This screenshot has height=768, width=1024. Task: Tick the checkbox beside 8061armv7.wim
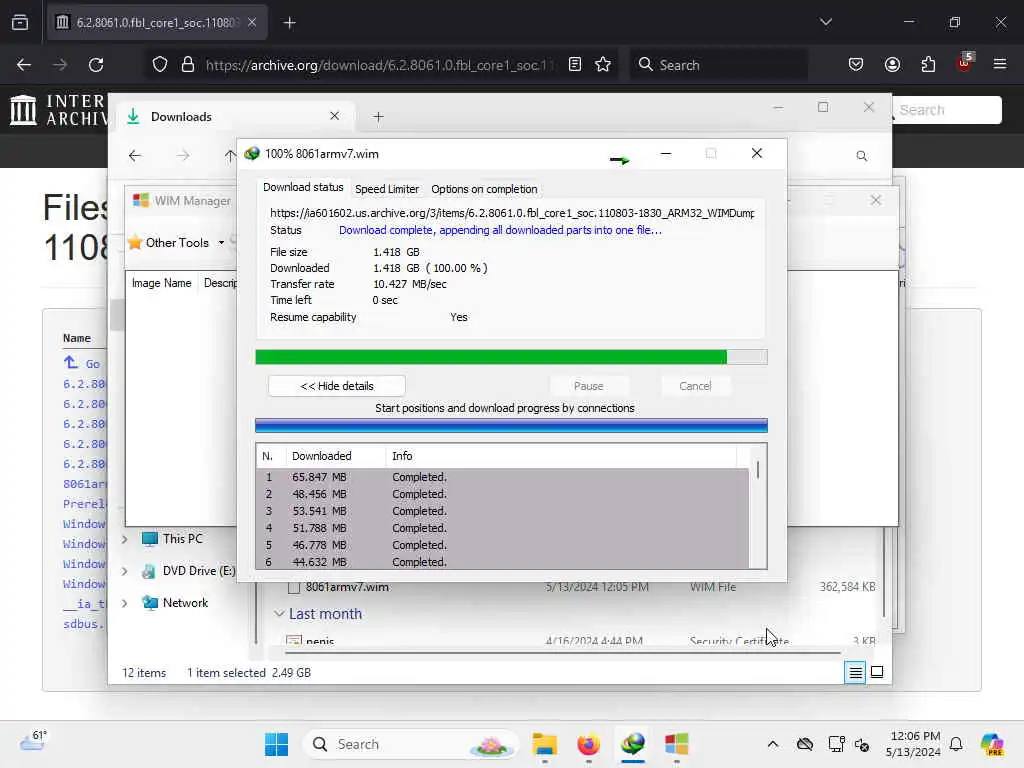pyautogui.click(x=294, y=587)
